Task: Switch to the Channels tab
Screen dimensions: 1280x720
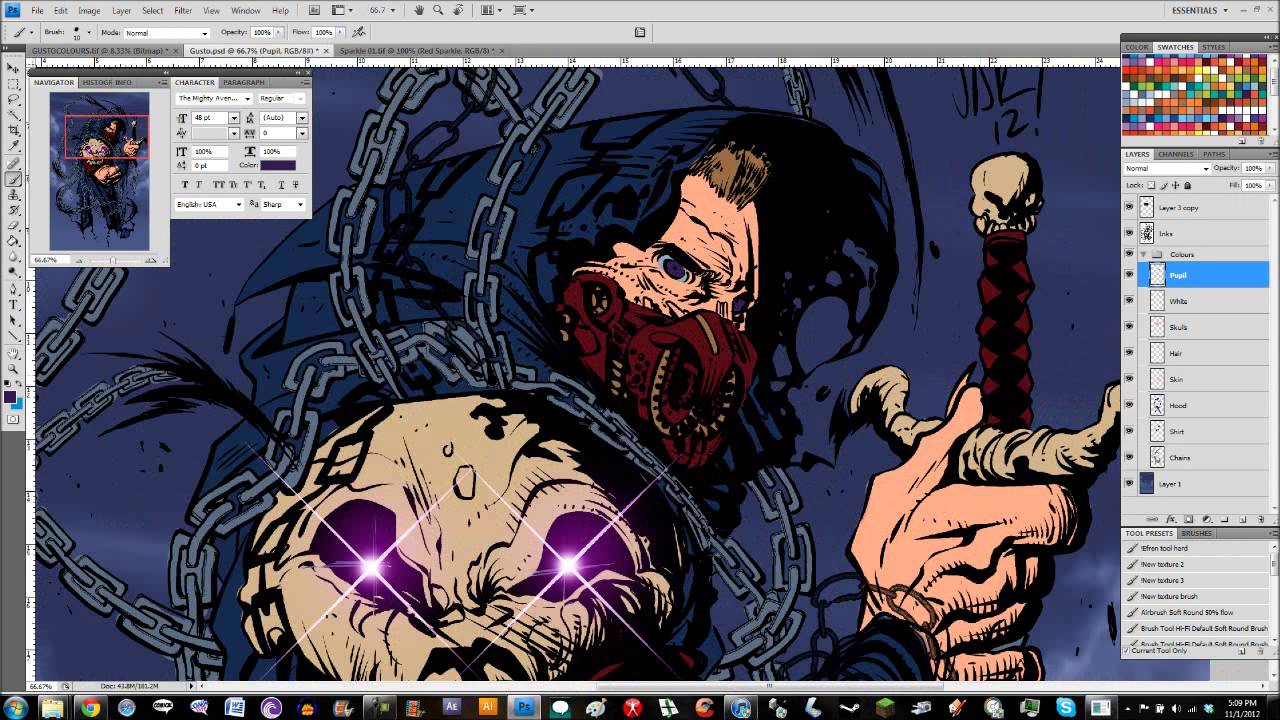Action: (1176, 154)
